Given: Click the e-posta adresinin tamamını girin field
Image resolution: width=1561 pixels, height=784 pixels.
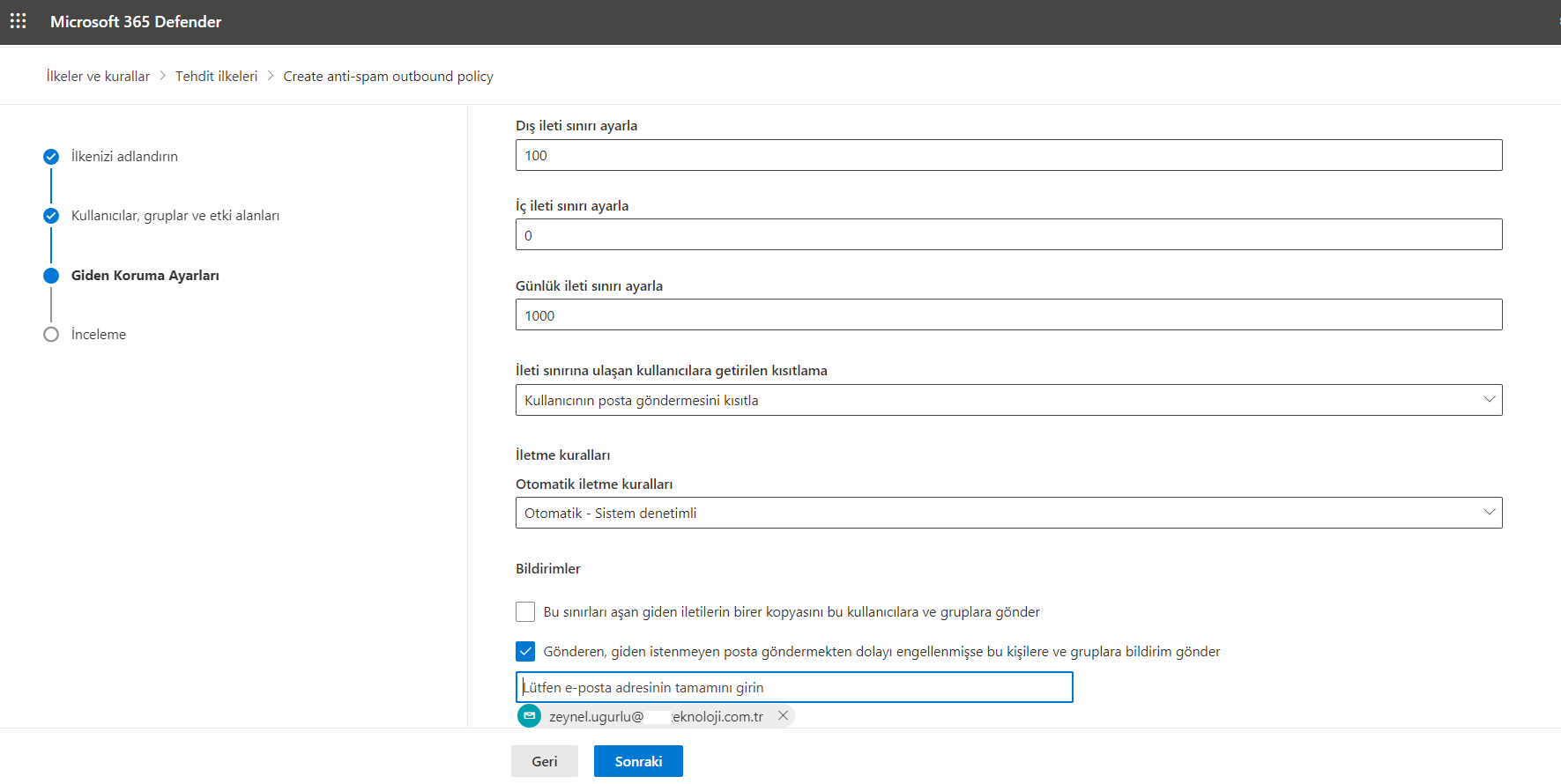Looking at the screenshot, I should [x=794, y=687].
